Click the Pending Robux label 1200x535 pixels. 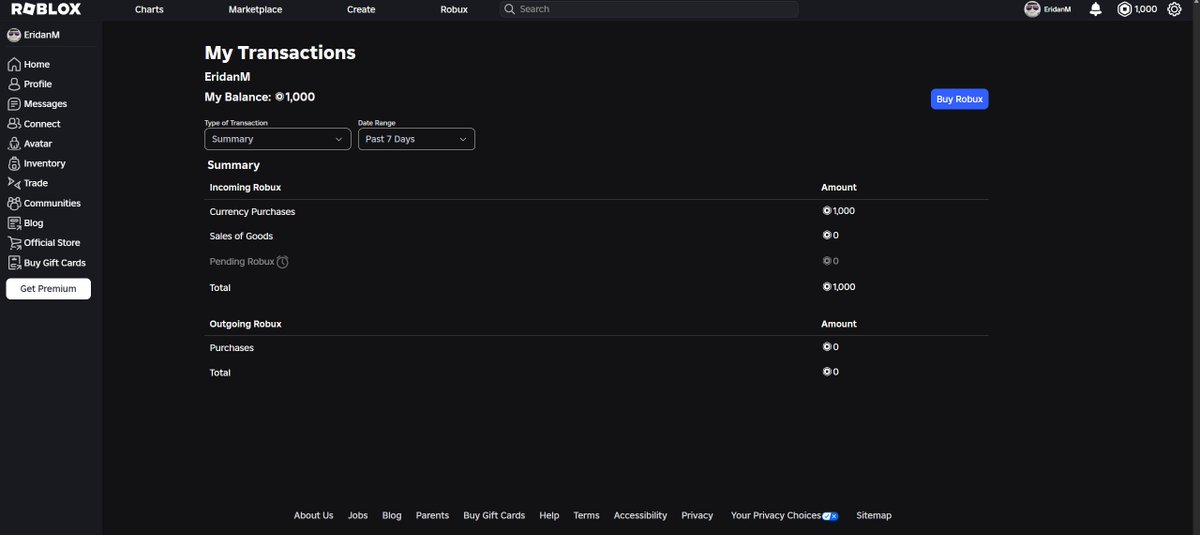click(x=242, y=262)
